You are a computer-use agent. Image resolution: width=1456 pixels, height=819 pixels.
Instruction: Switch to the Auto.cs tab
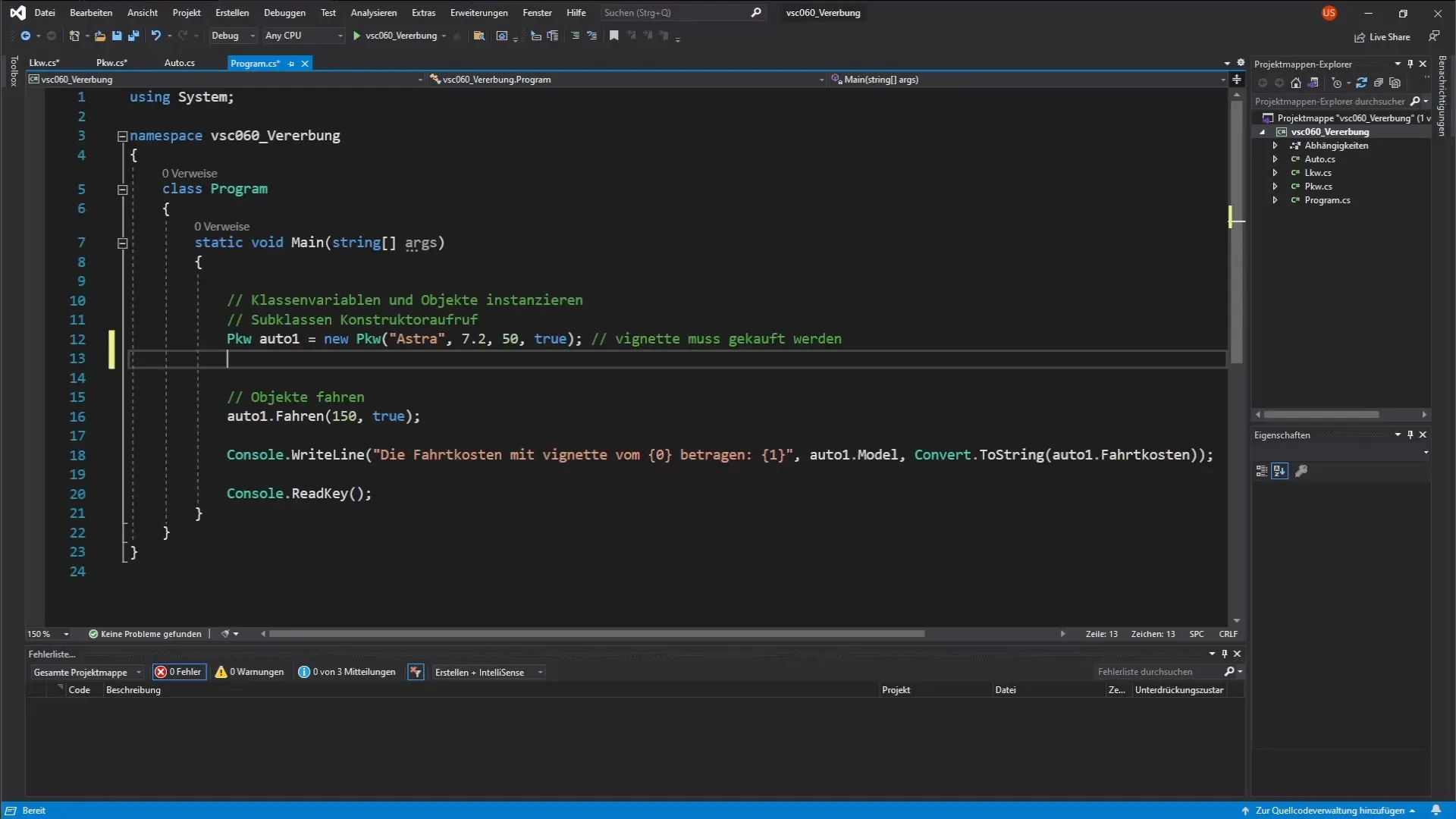[x=179, y=63]
